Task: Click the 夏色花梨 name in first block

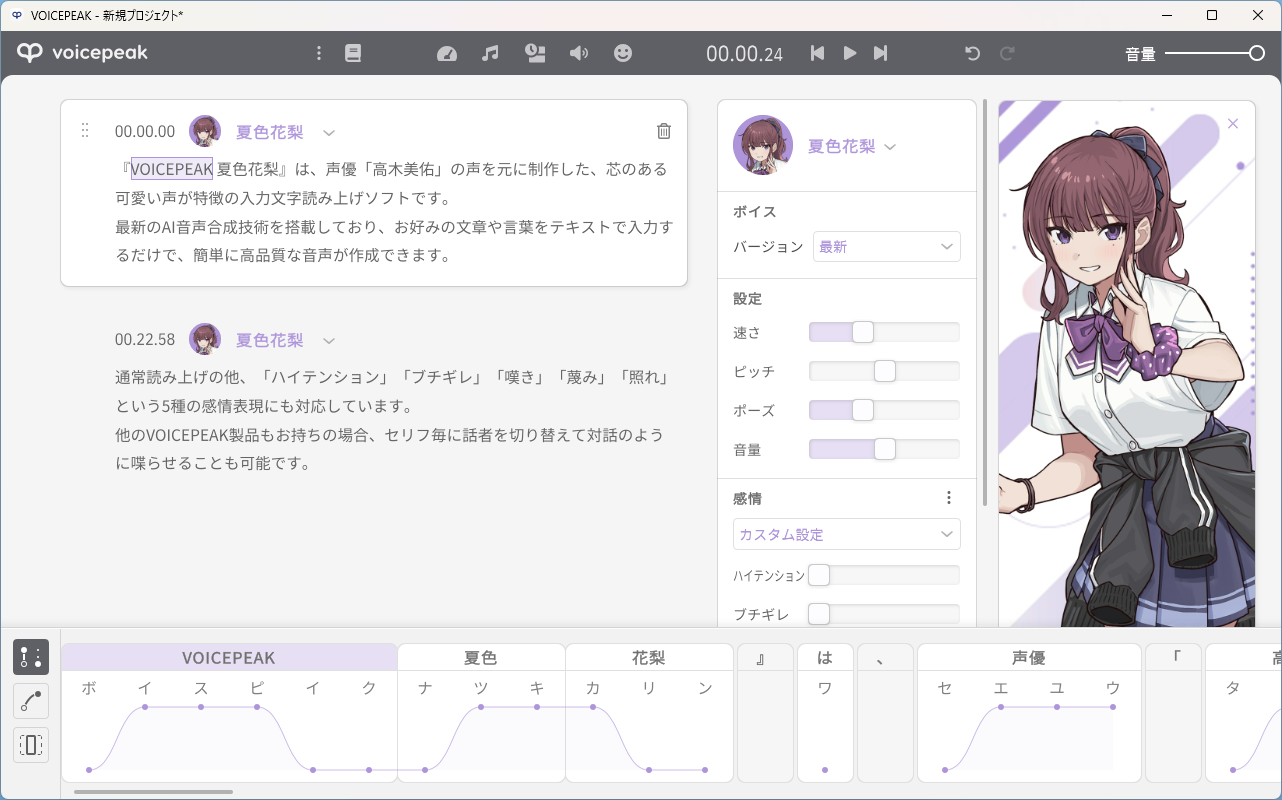Action: click(x=269, y=132)
